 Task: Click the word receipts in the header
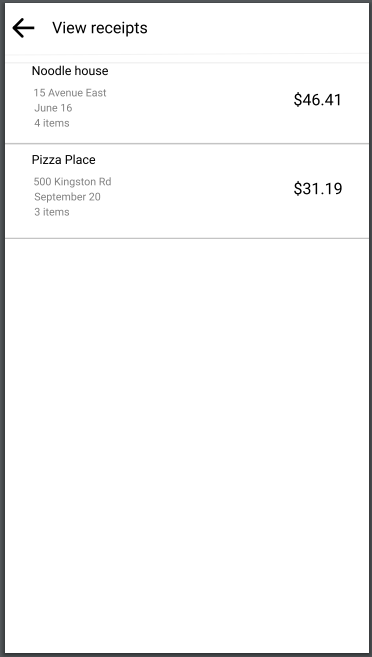point(119,28)
